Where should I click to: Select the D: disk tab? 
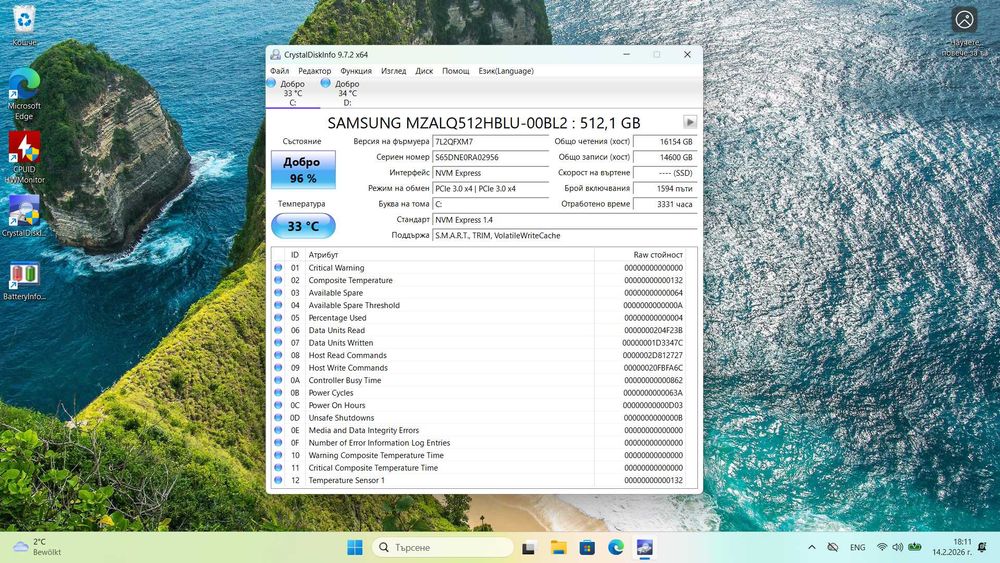tap(348, 92)
